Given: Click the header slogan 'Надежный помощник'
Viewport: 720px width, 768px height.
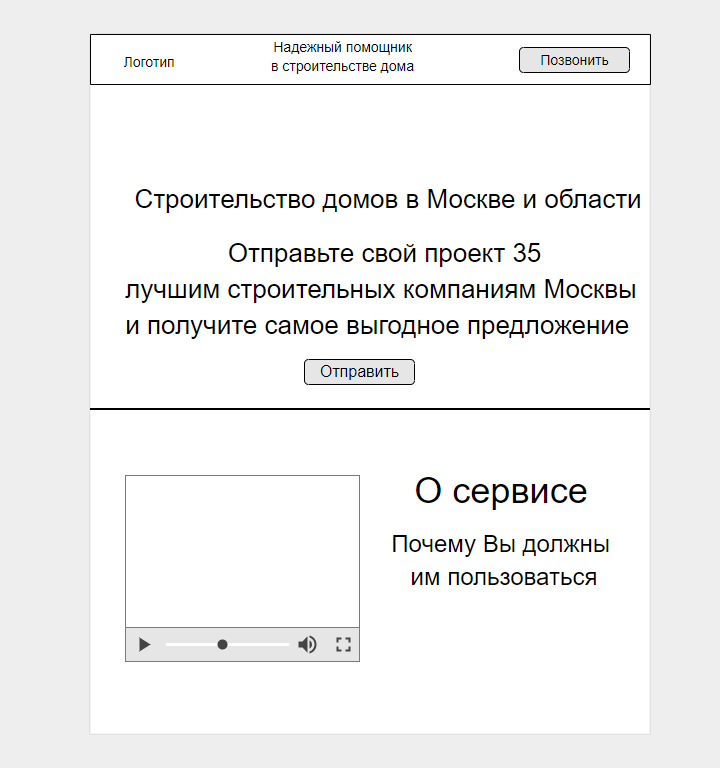Looking at the screenshot, I should coord(342,47).
